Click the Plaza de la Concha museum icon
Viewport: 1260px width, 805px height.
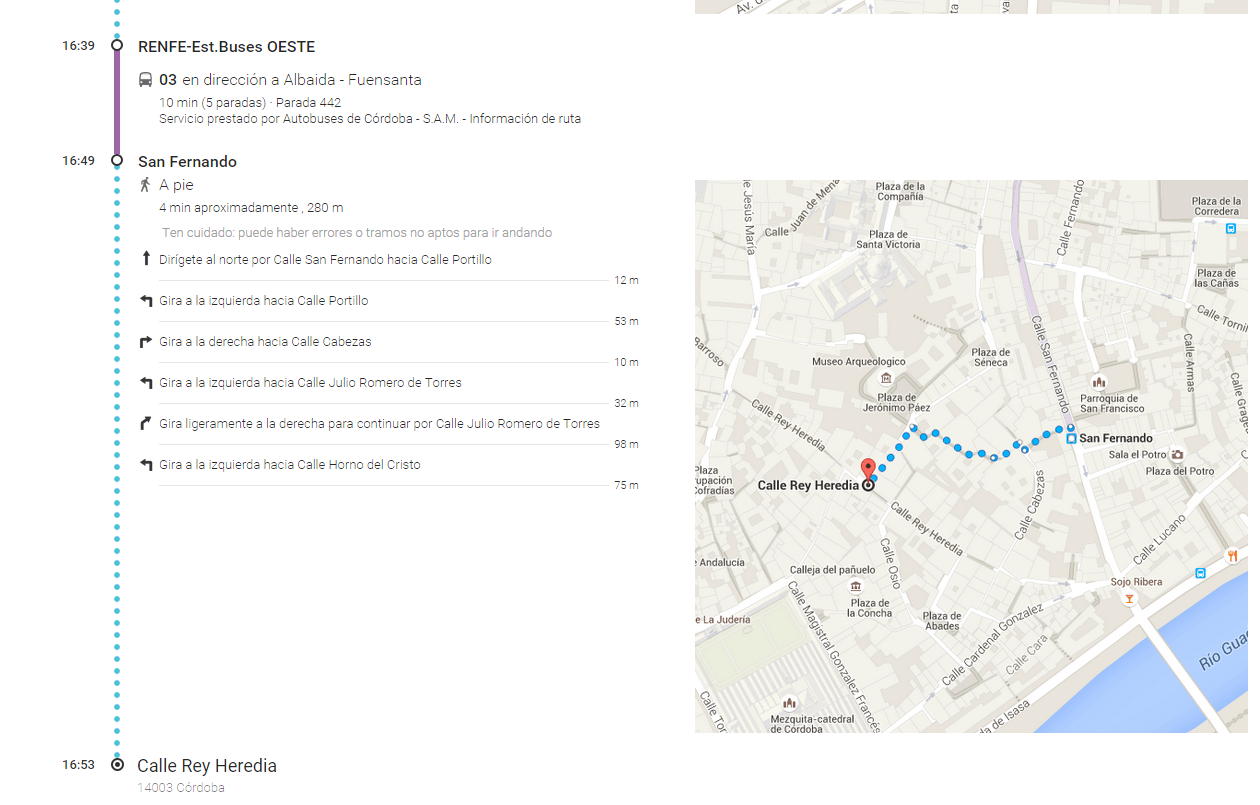(x=855, y=586)
